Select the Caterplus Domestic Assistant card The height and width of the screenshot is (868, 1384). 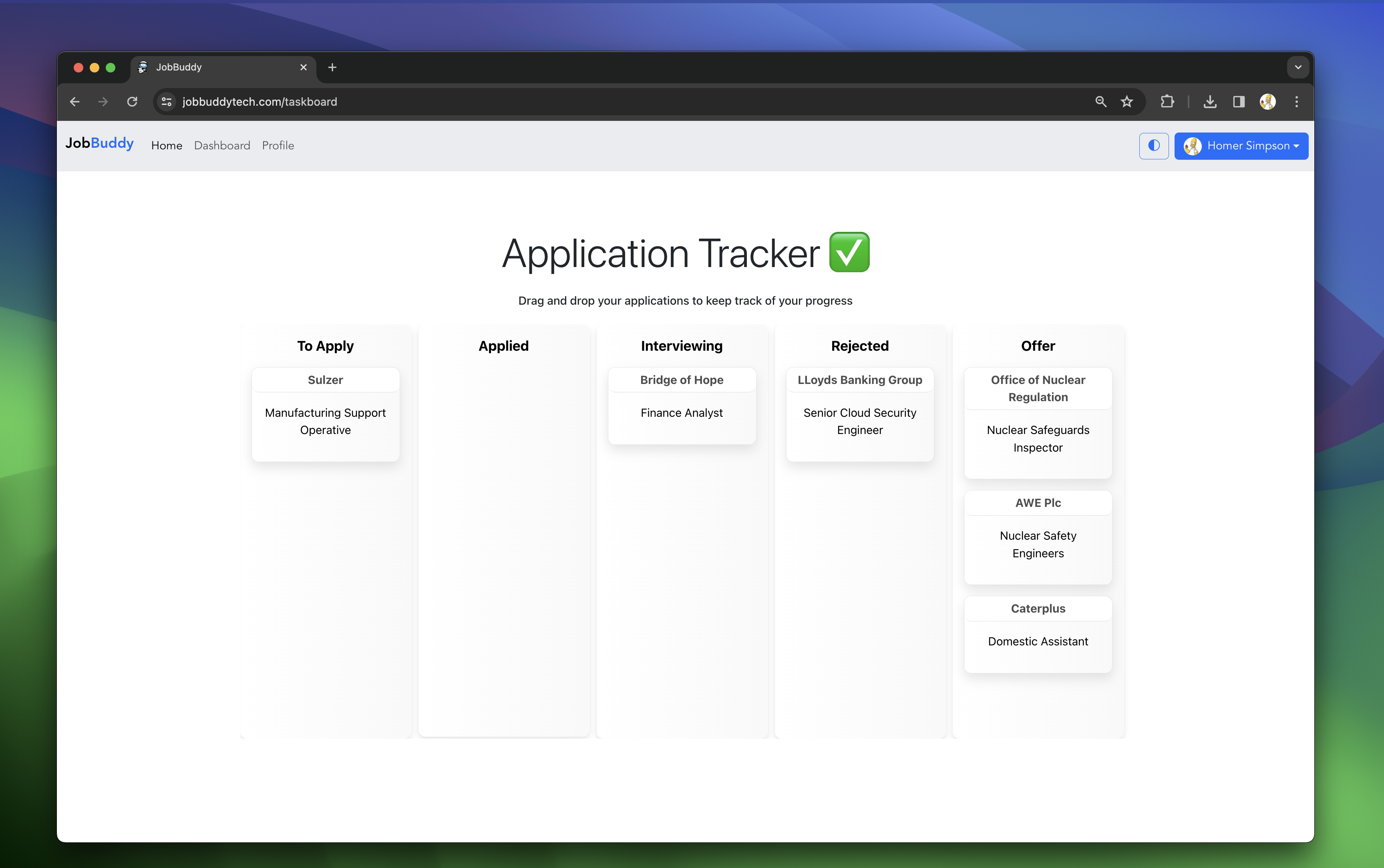click(1037, 634)
